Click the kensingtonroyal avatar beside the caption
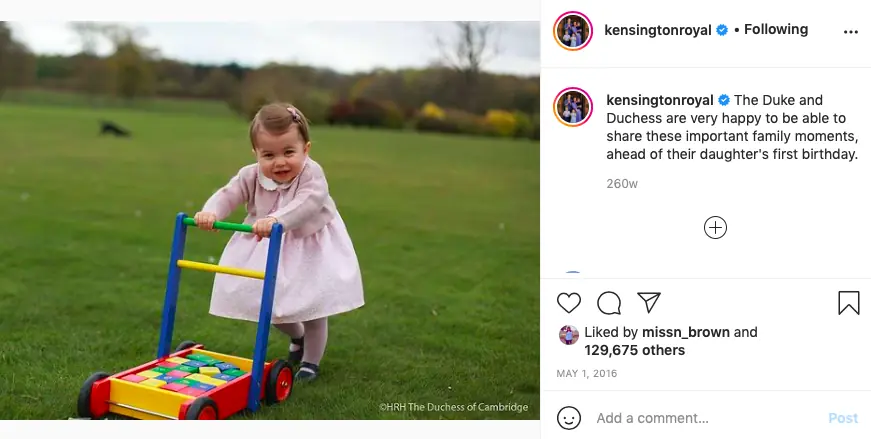This screenshot has height=439, width=871. click(573, 106)
